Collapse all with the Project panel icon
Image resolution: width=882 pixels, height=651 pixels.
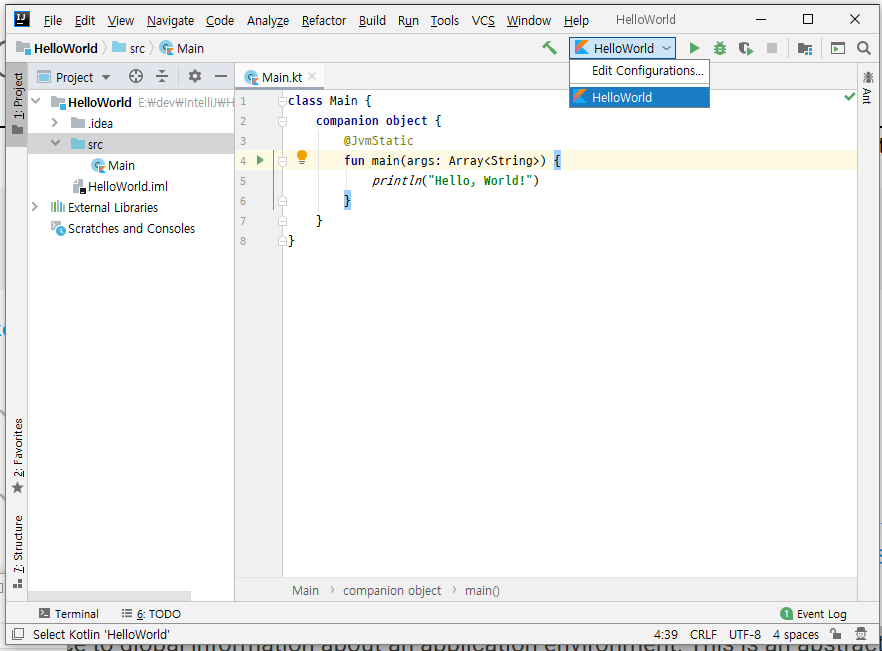(162, 77)
